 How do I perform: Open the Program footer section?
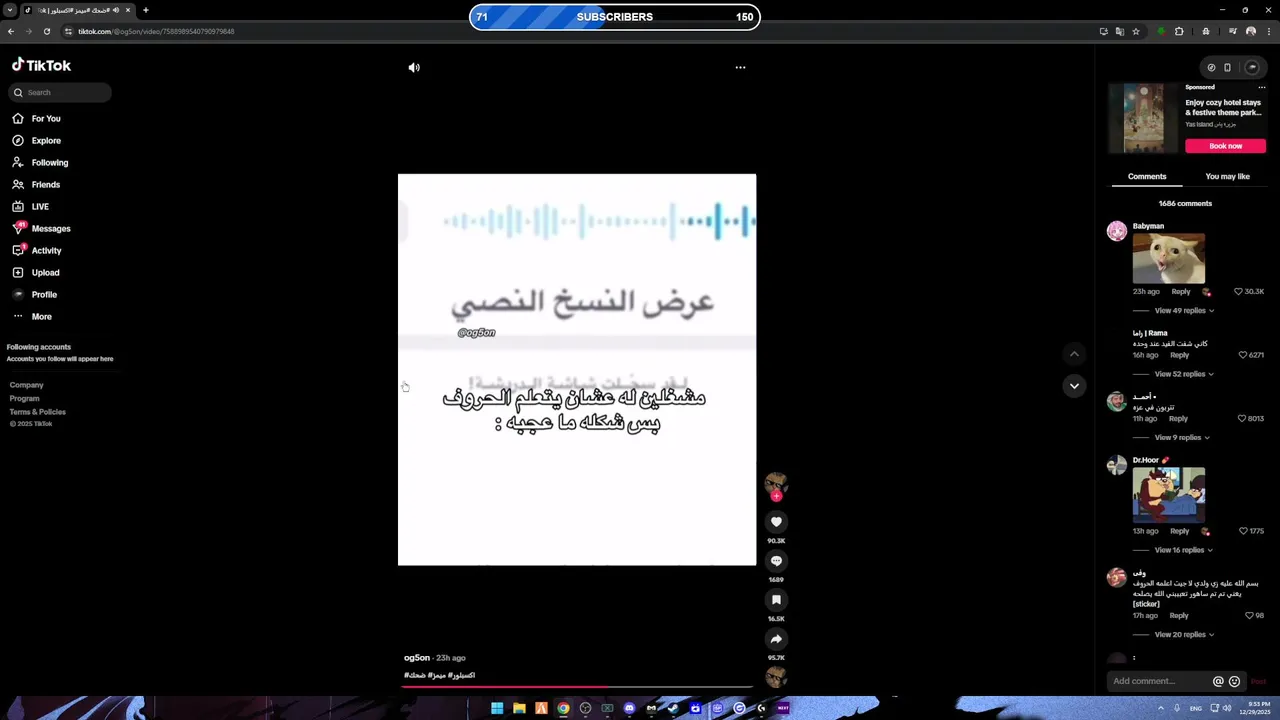click(x=24, y=398)
